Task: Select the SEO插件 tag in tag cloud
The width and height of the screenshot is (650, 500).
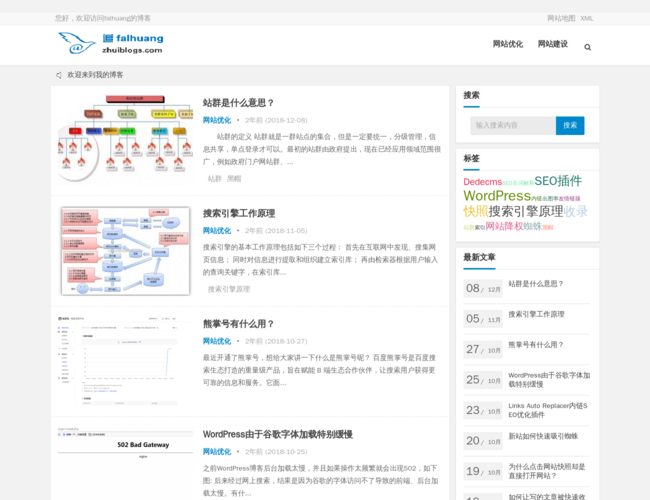Action: tap(557, 181)
